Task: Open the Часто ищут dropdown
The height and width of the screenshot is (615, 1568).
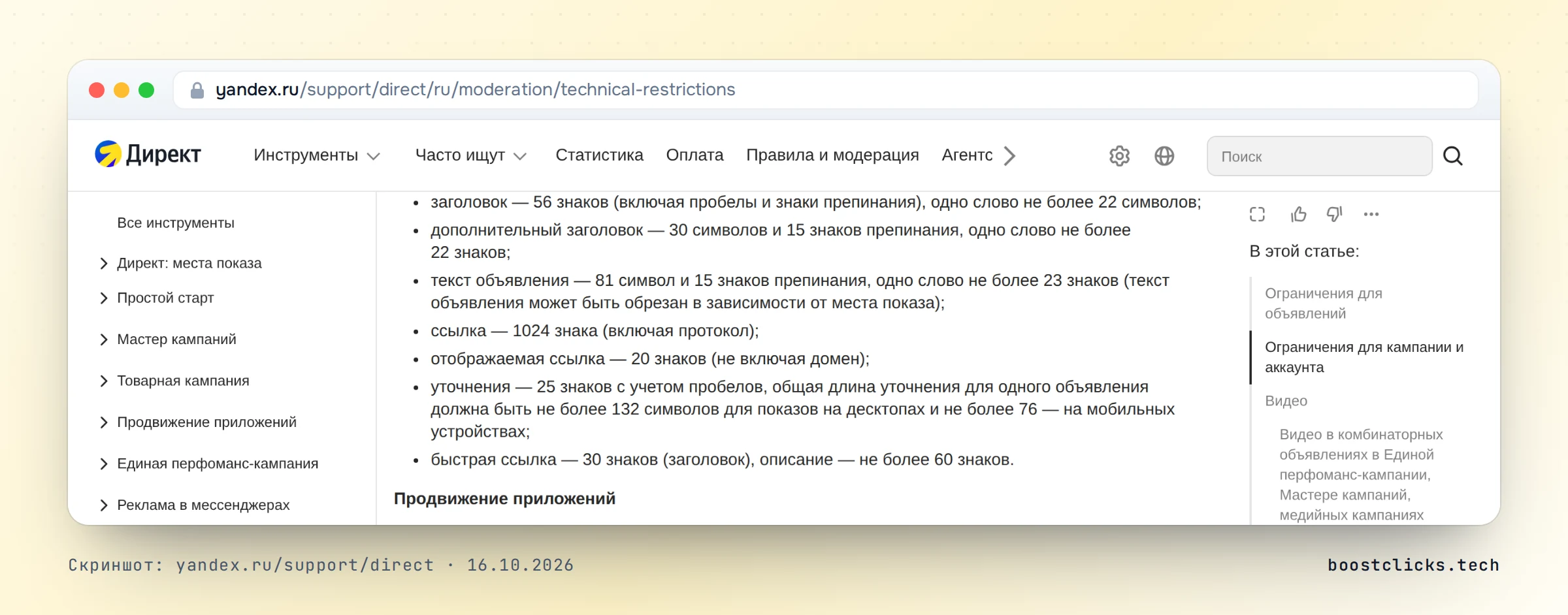Action: tap(471, 155)
